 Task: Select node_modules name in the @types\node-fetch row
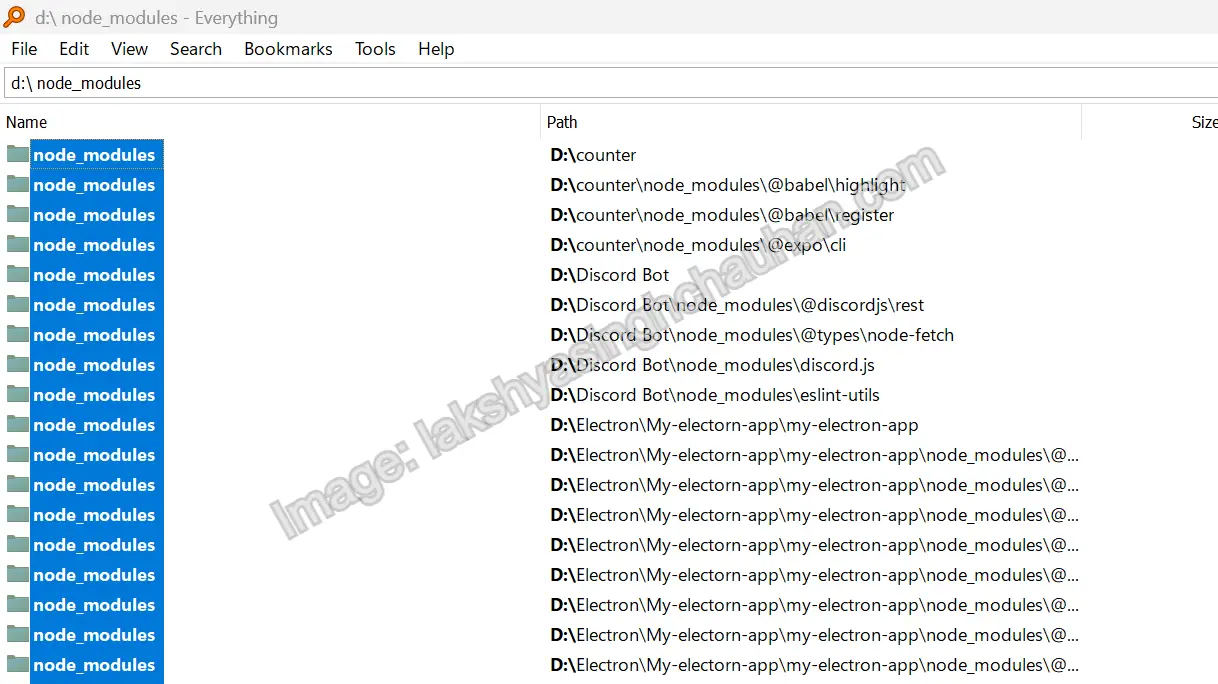click(x=95, y=335)
